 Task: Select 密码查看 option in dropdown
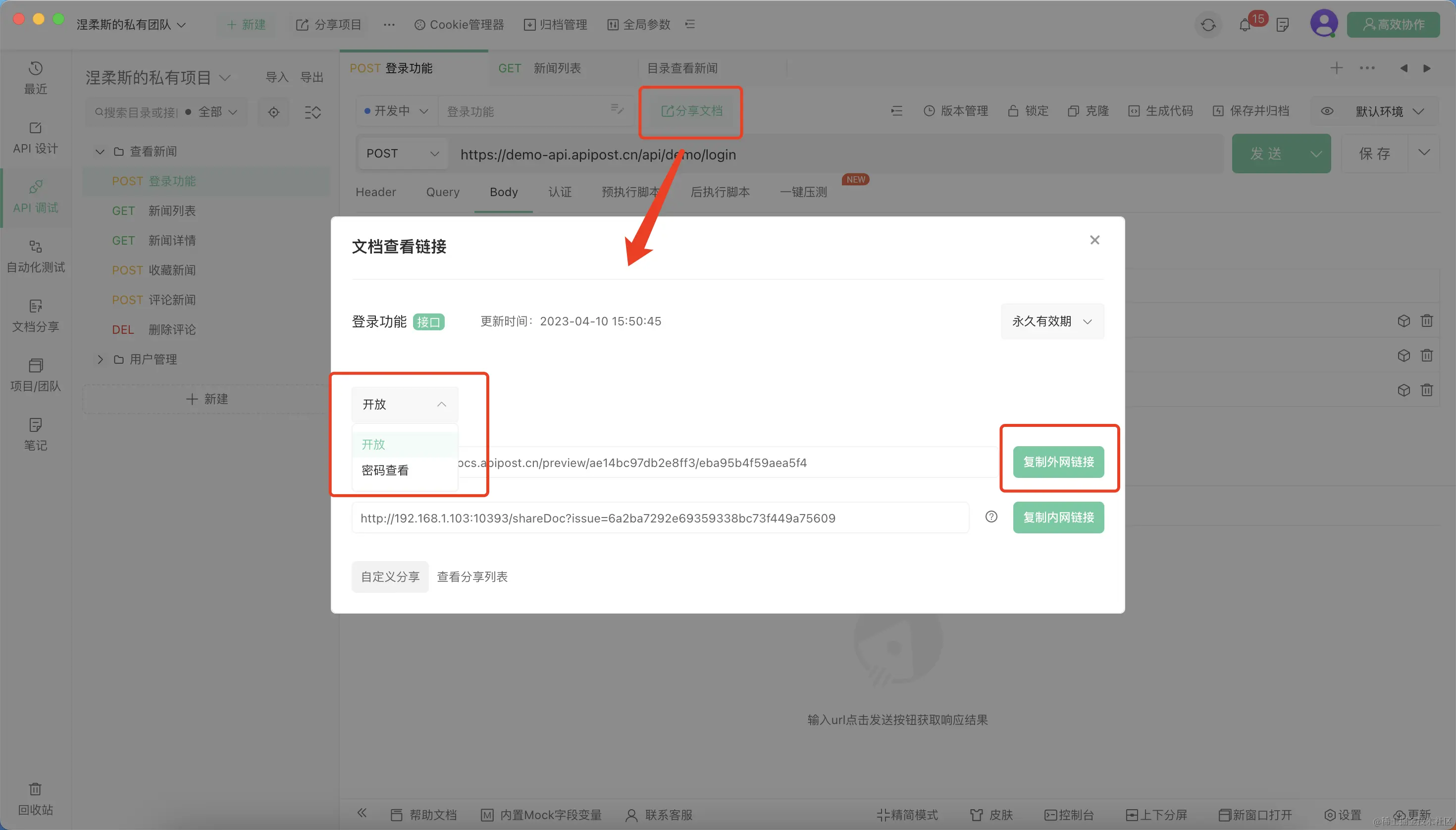(385, 470)
